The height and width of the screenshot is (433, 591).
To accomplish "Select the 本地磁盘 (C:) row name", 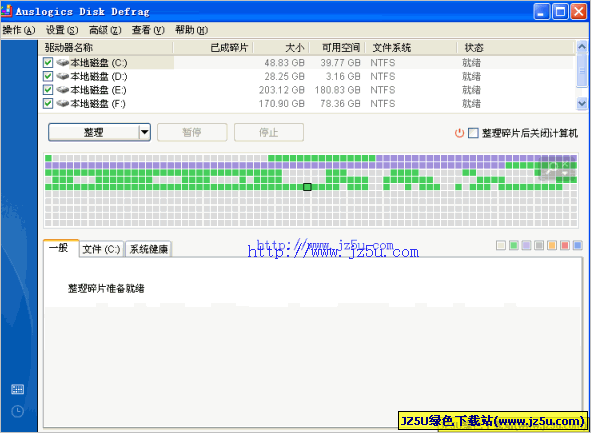I will [99, 63].
